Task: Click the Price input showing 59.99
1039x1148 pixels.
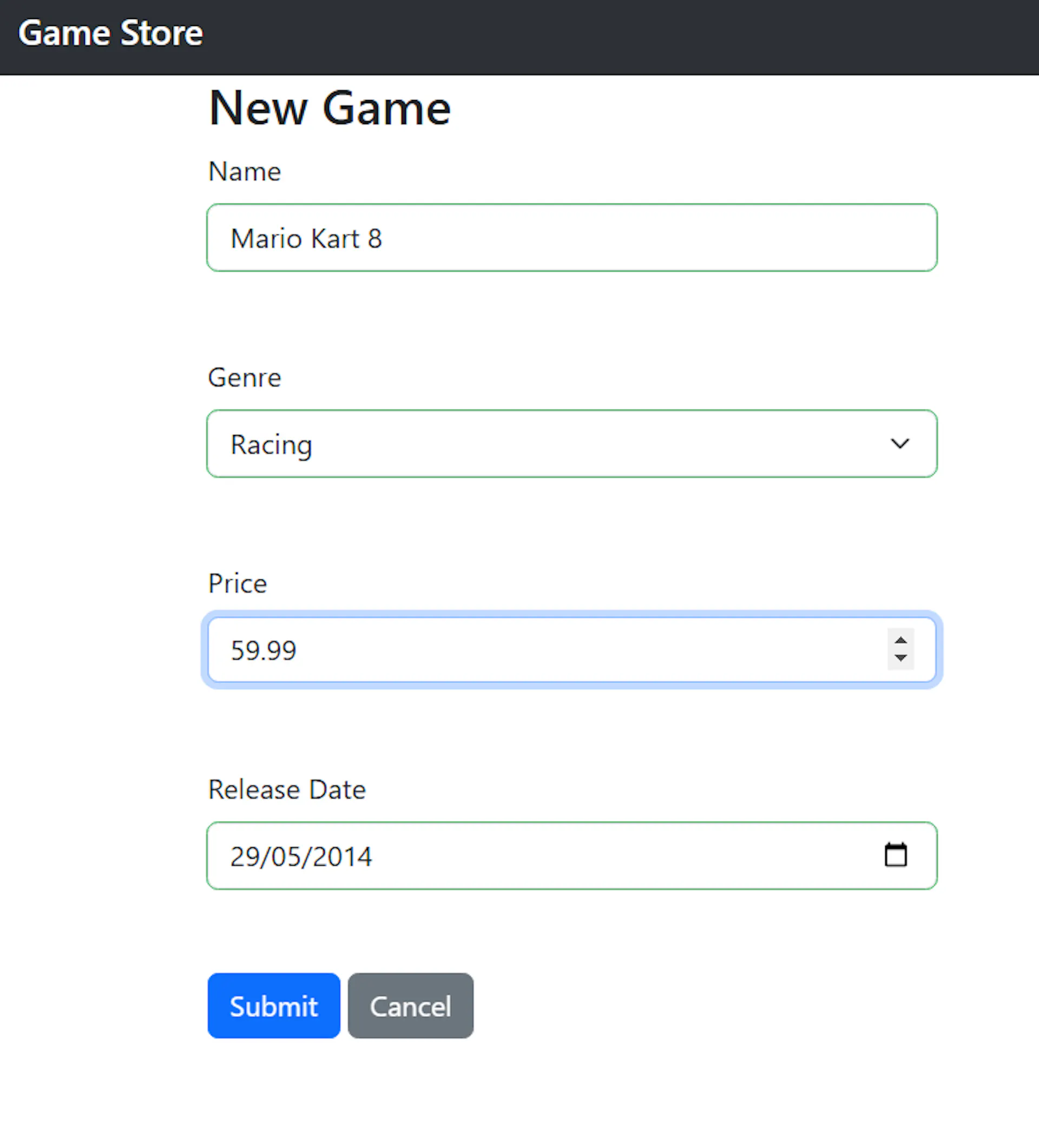Action: [x=512, y=649]
